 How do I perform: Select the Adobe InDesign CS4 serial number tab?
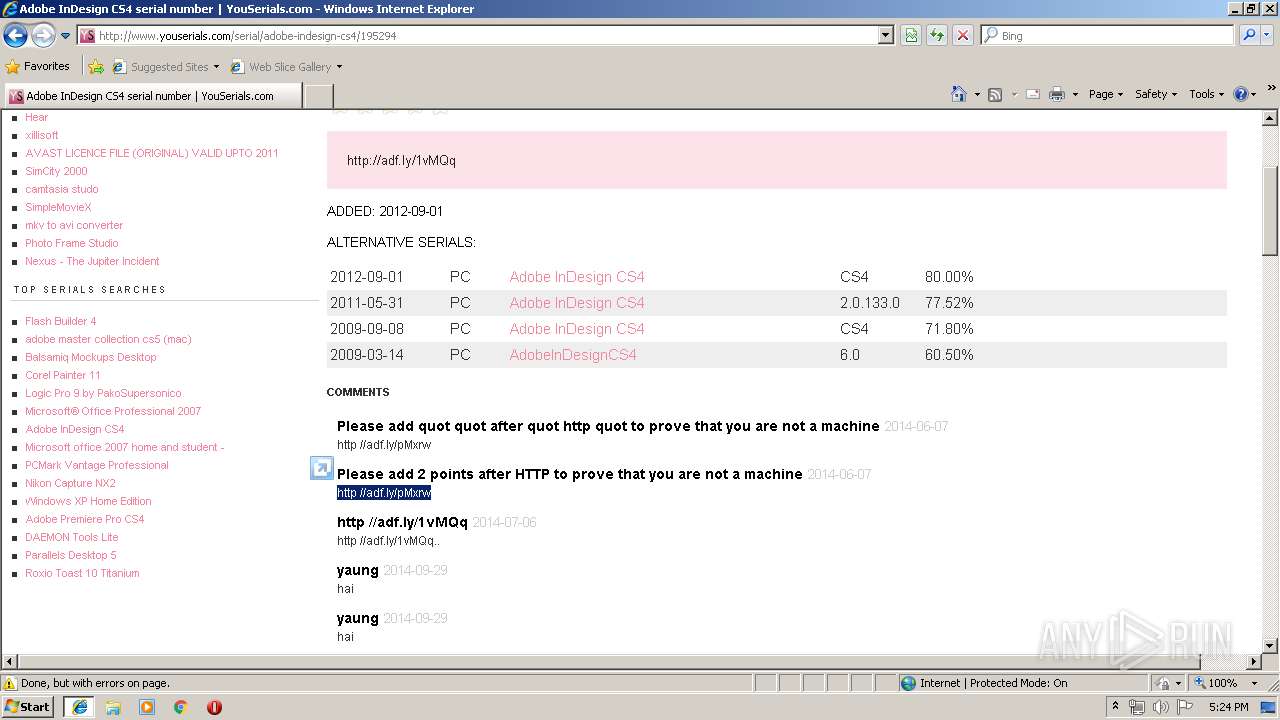152,95
